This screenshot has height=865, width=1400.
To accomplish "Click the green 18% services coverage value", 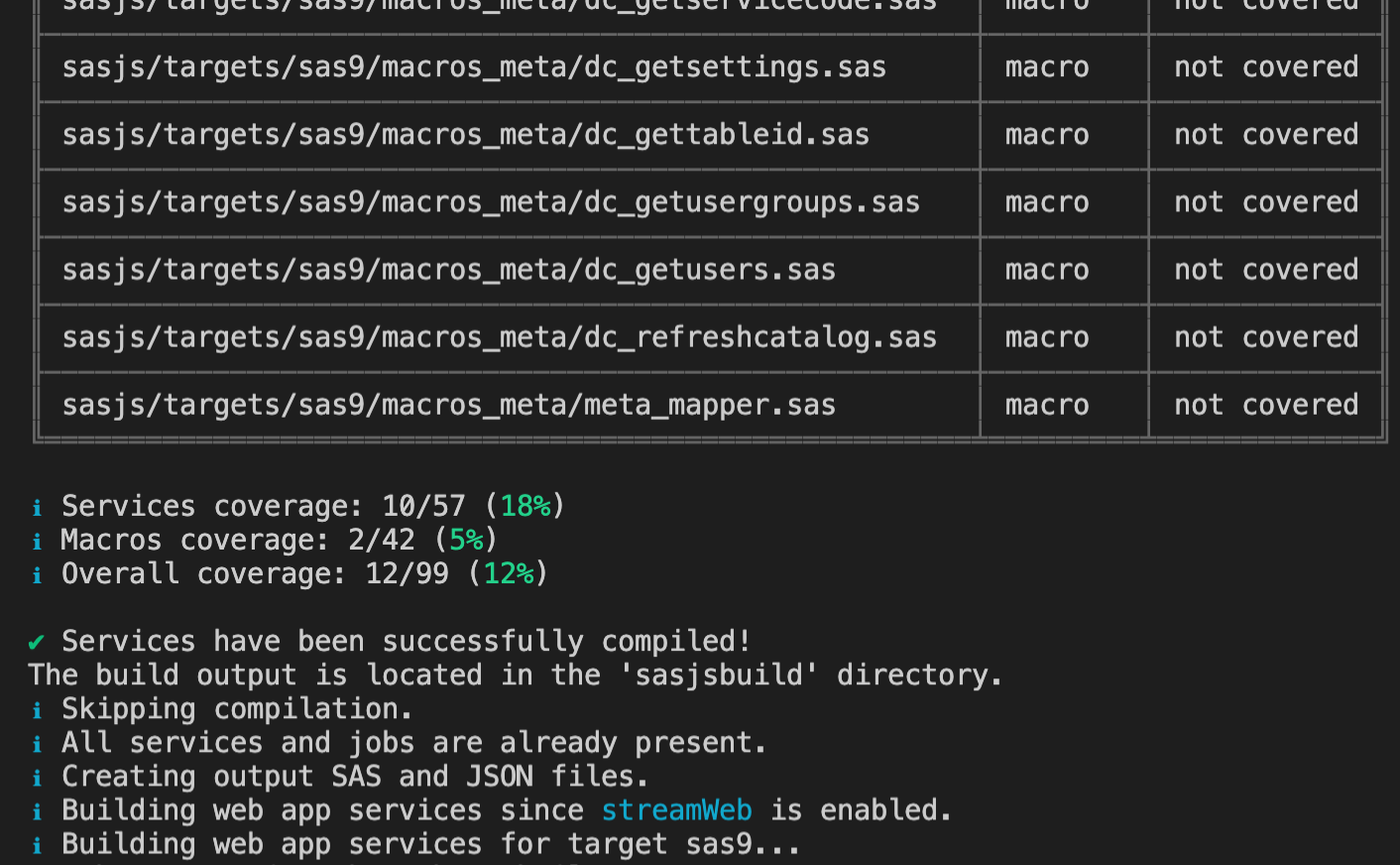I will point(525,506).
